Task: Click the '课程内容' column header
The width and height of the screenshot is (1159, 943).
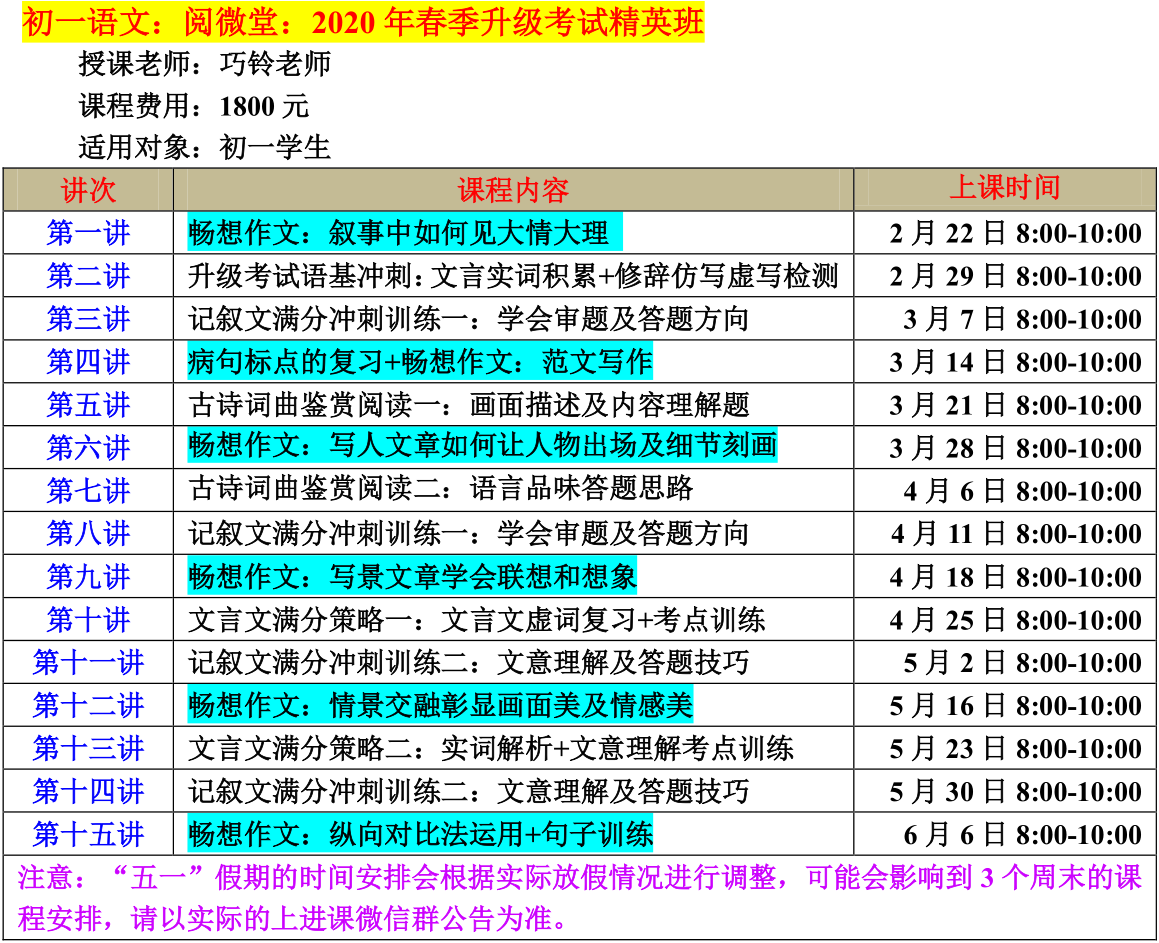Action: (x=513, y=189)
